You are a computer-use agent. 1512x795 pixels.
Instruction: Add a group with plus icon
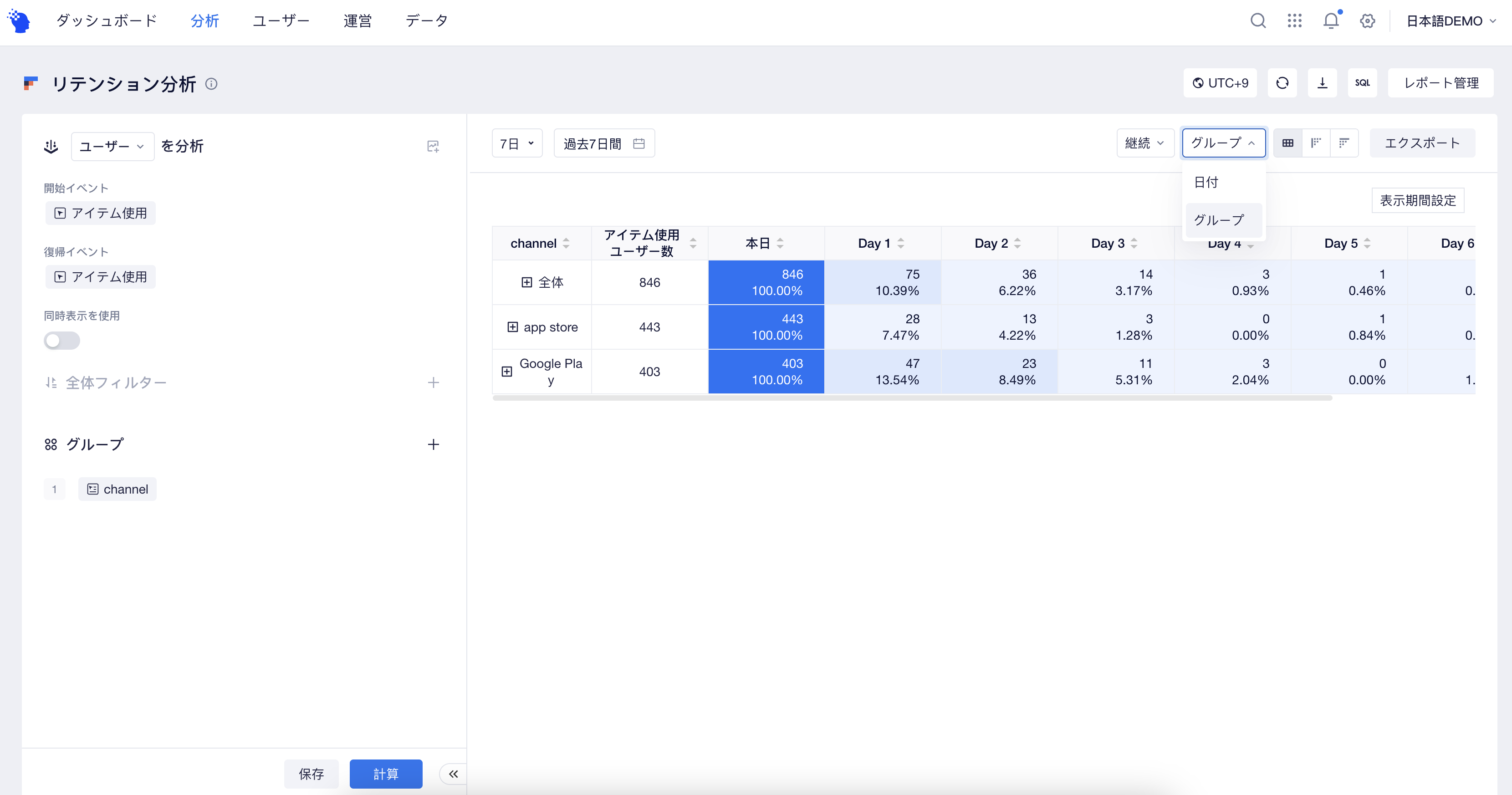433,444
